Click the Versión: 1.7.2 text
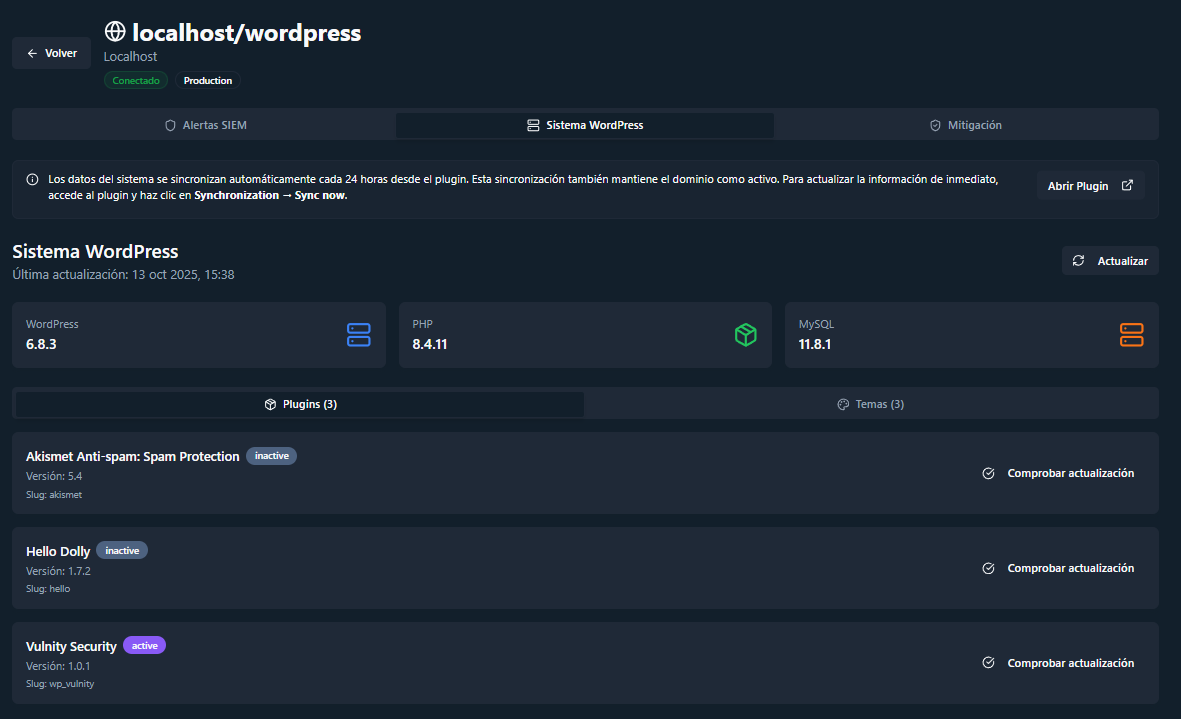 click(x=58, y=571)
